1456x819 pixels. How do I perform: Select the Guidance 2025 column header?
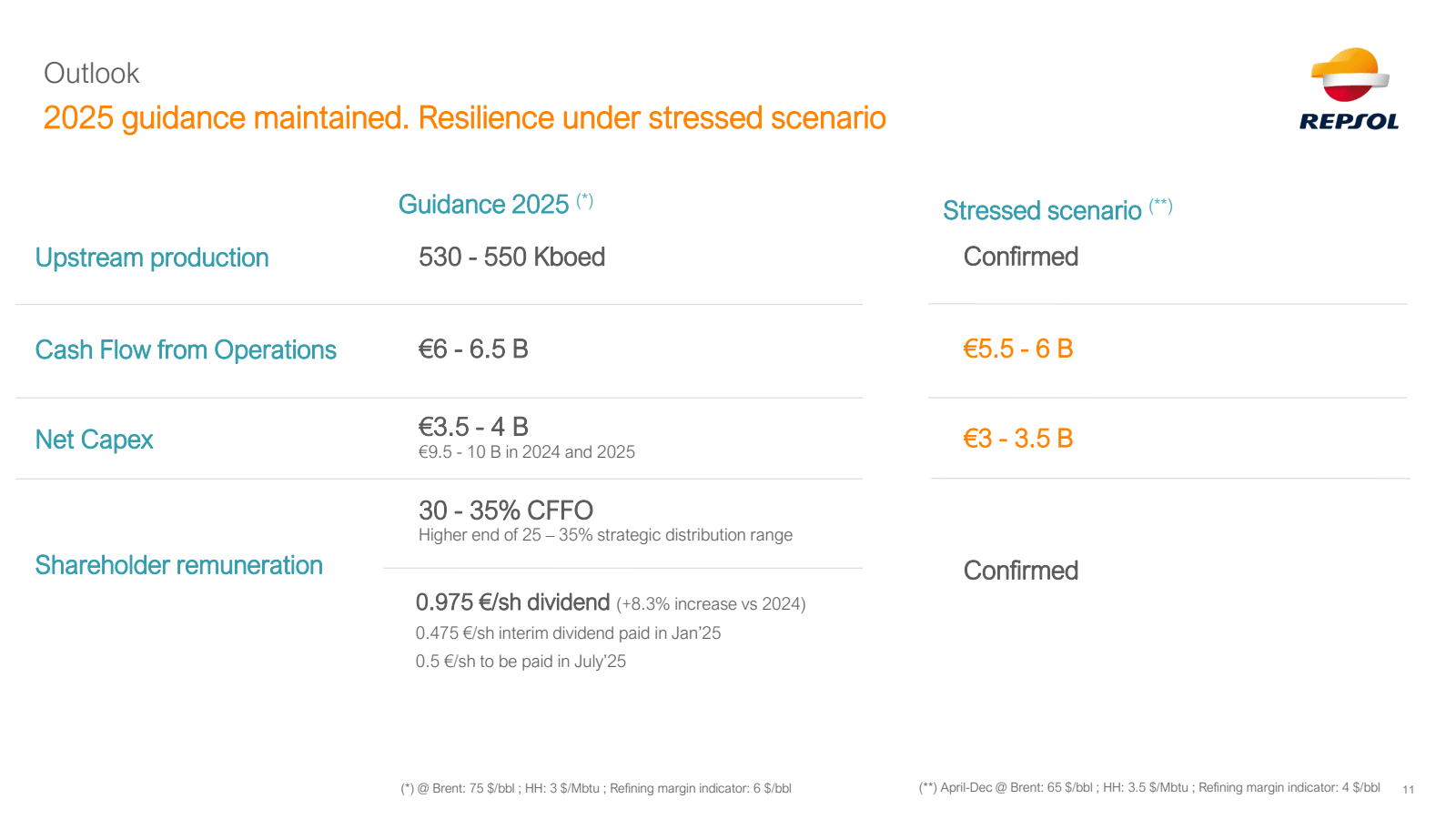point(496,204)
